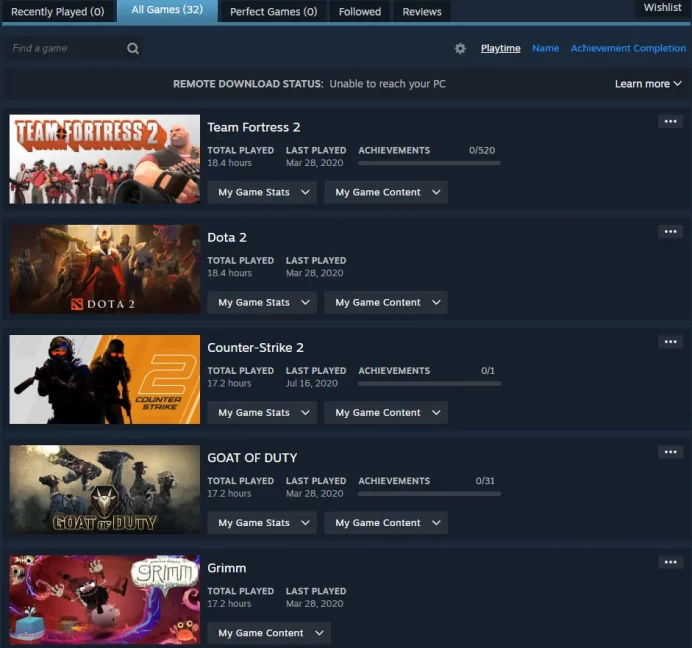Click the GOAT OF DUTY achievements progress bar
The image size is (692, 648).
pyautogui.click(x=429, y=494)
